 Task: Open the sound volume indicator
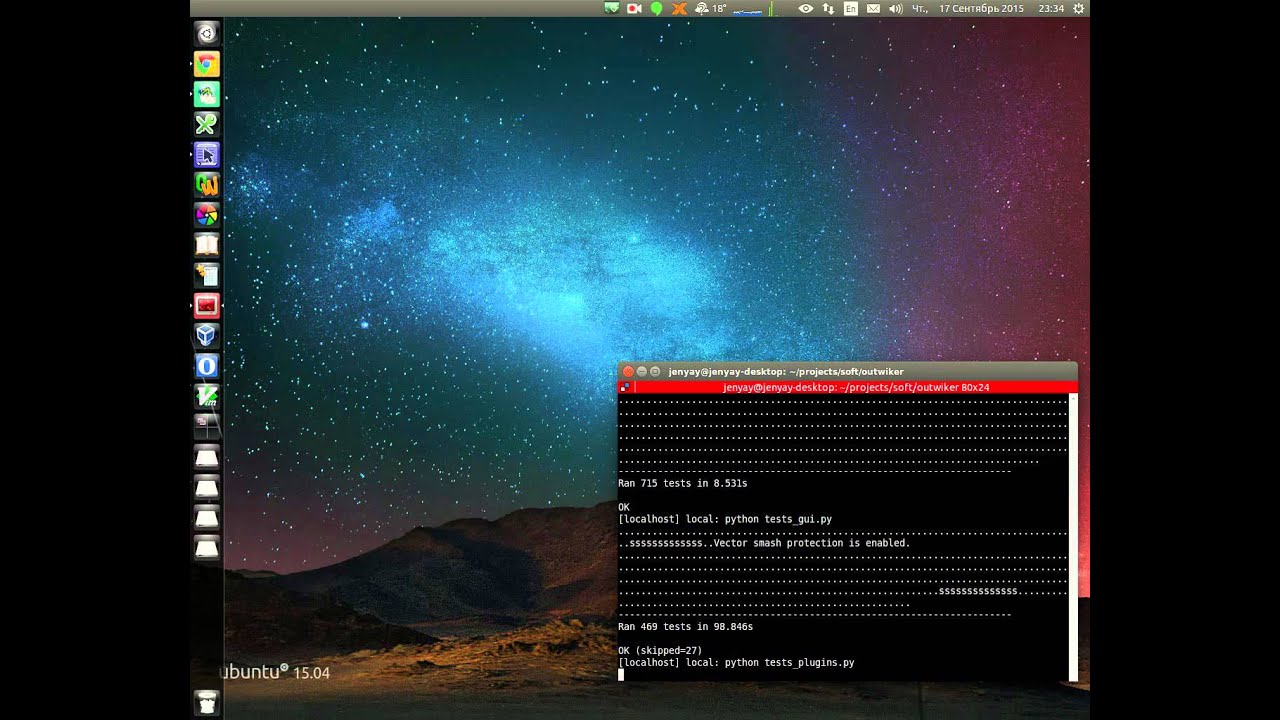[895, 8]
